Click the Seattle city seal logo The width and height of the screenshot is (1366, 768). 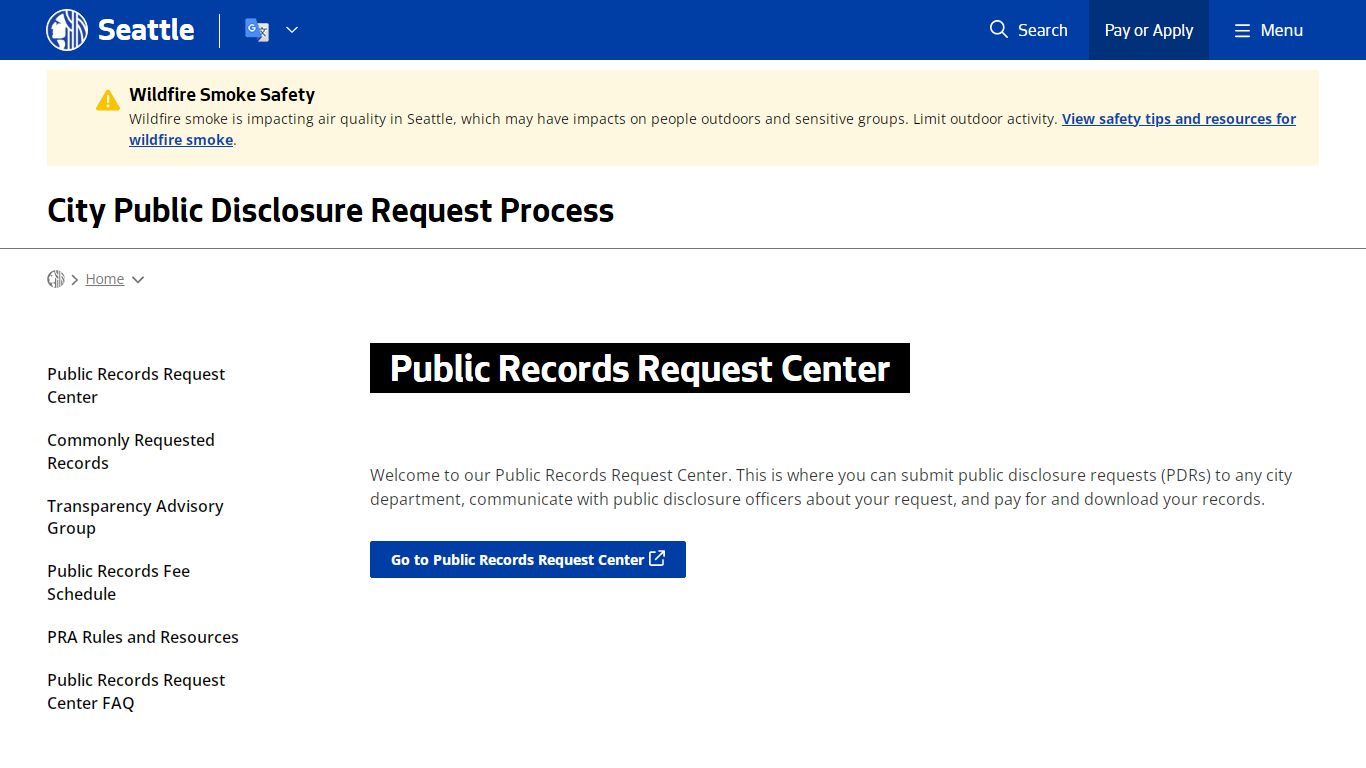(x=67, y=30)
